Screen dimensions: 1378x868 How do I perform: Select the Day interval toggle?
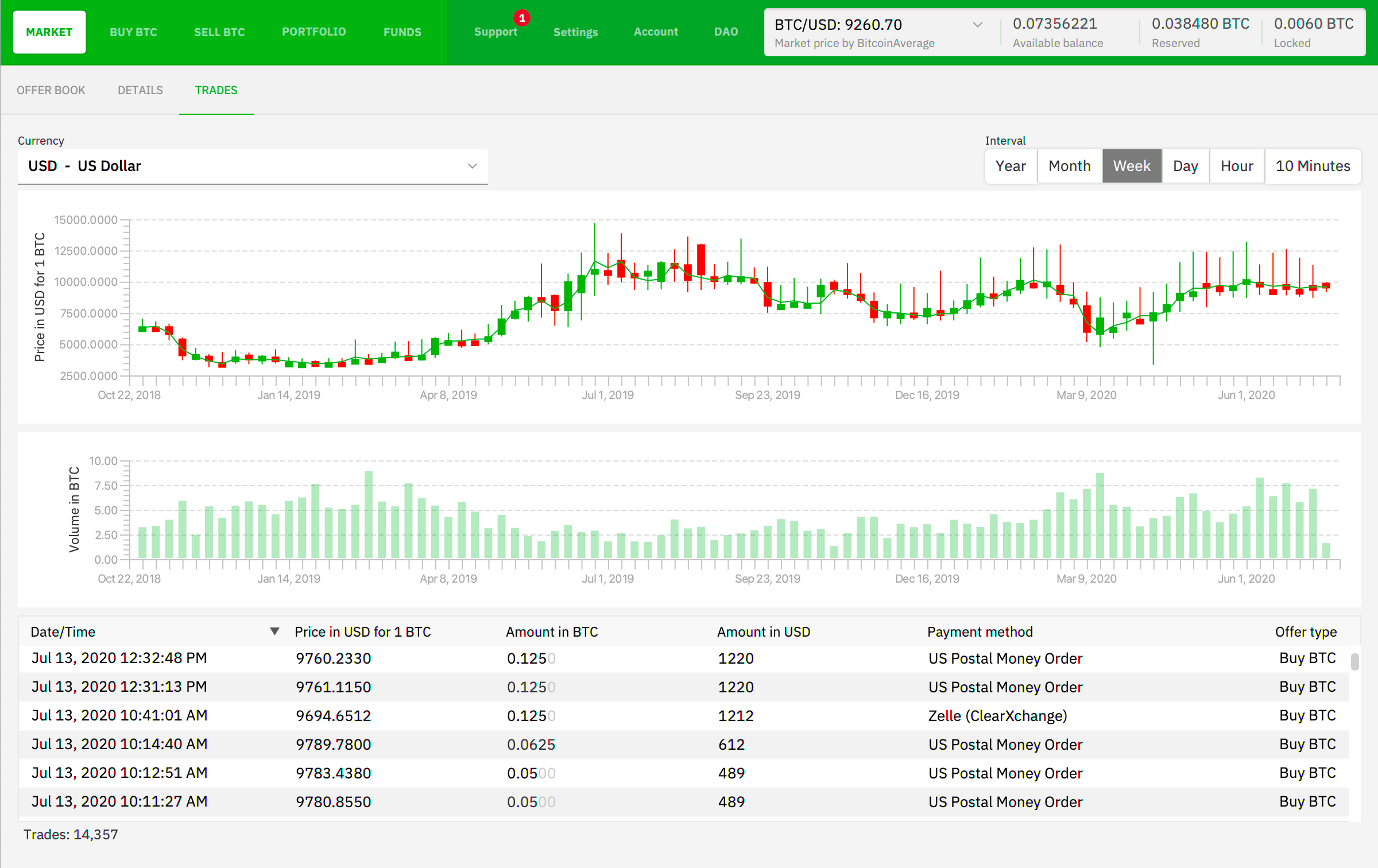pyautogui.click(x=1183, y=165)
